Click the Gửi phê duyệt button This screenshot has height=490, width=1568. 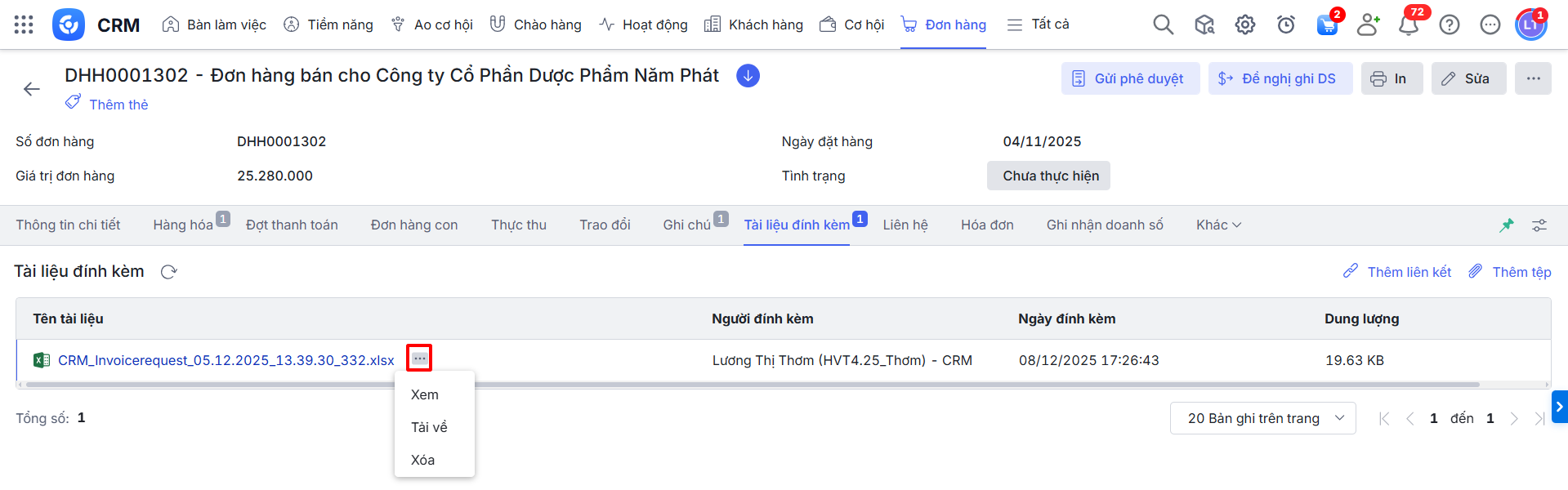tap(1130, 78)
